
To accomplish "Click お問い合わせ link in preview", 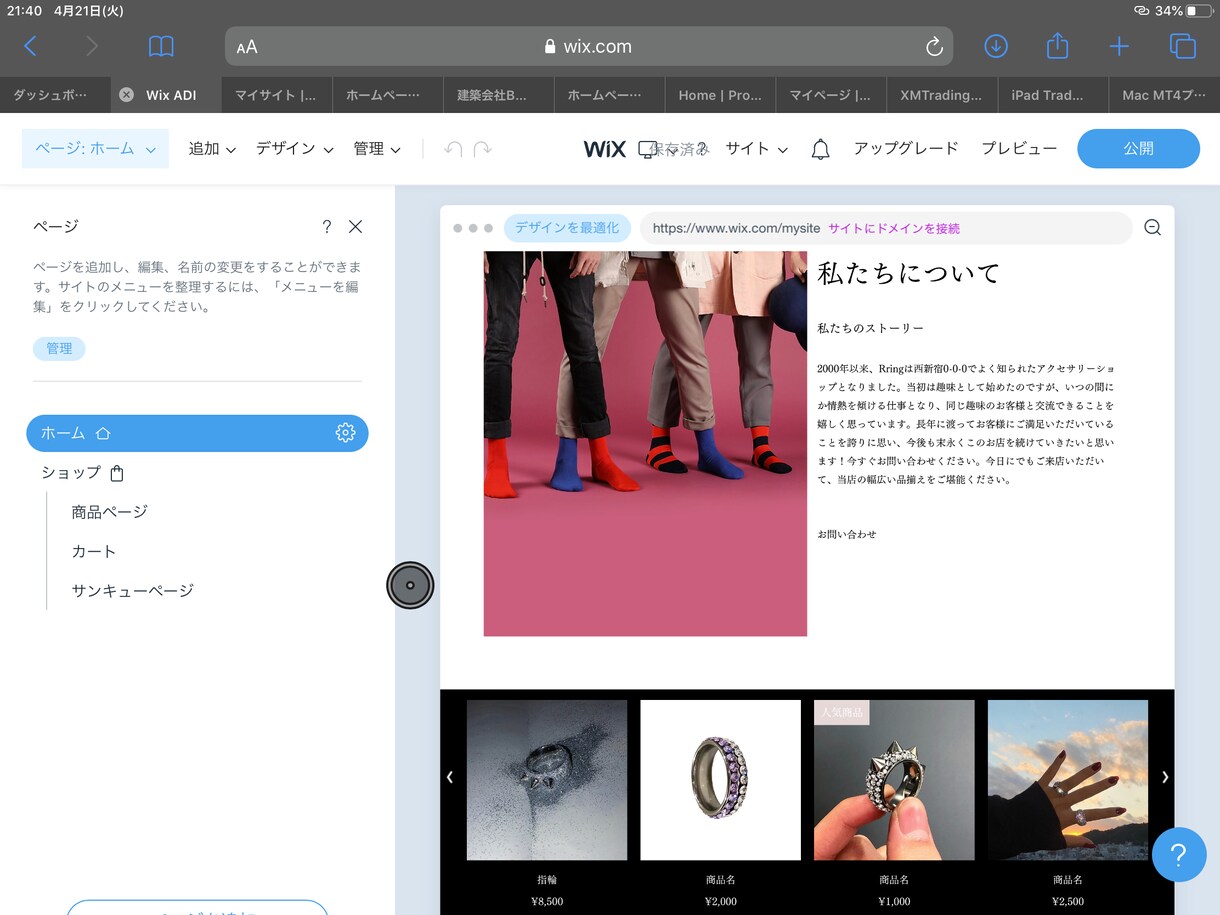I will click(x=847, y=534).
